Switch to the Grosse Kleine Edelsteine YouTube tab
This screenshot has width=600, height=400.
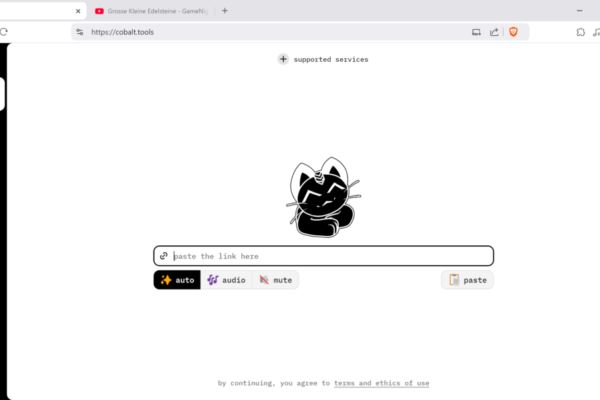(150, 10)
